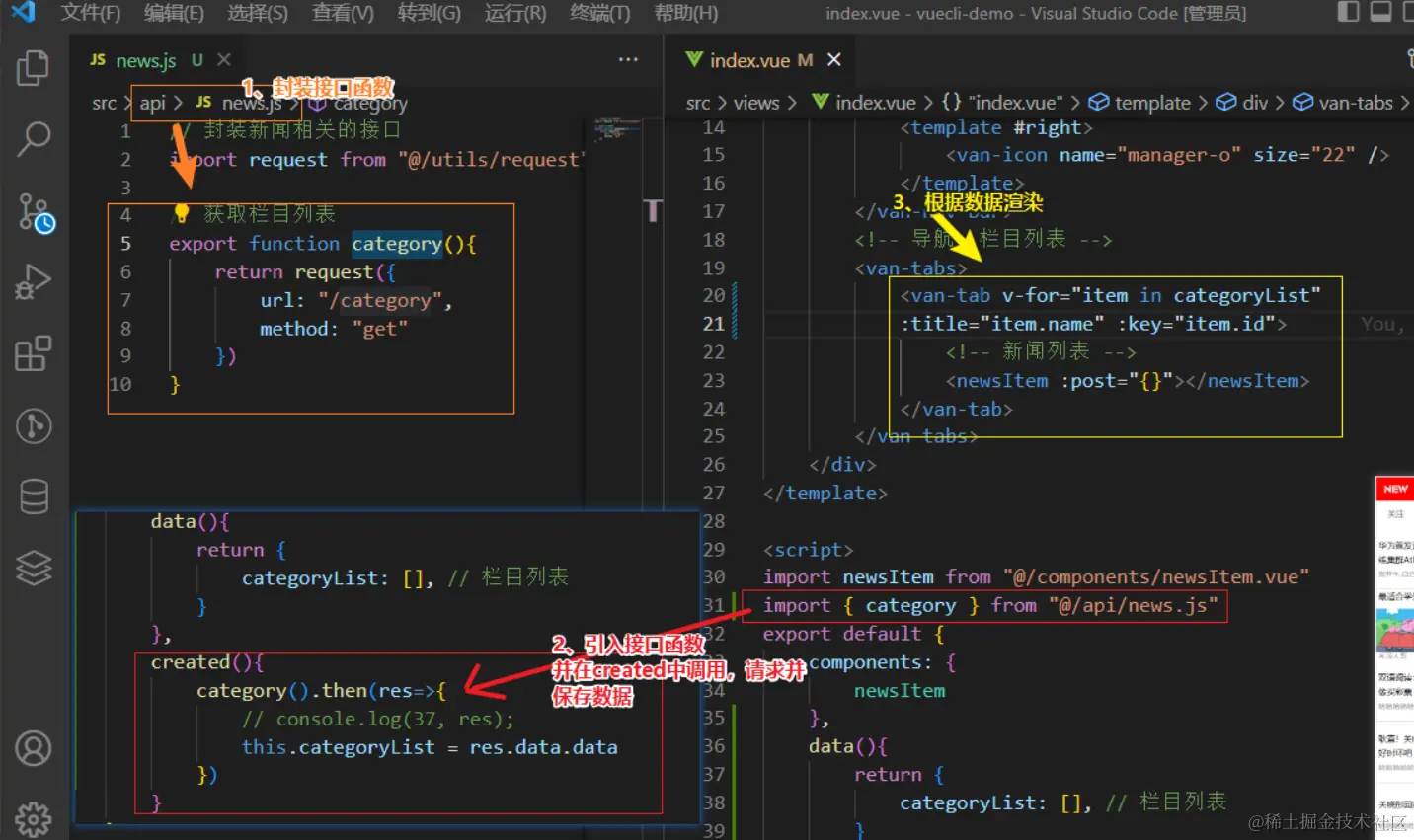Click '"@/api/news.js"' import path line 31

point(1134,605)
